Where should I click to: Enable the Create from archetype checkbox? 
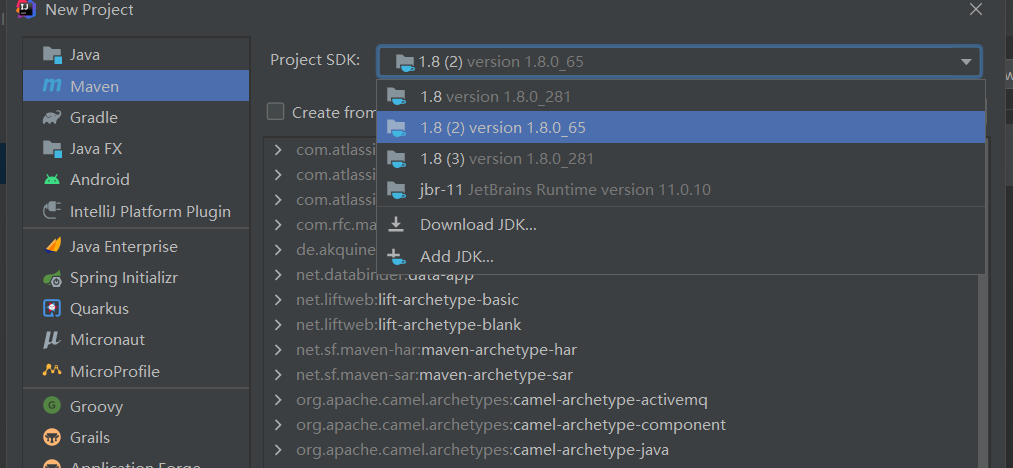tap(276, 112)
